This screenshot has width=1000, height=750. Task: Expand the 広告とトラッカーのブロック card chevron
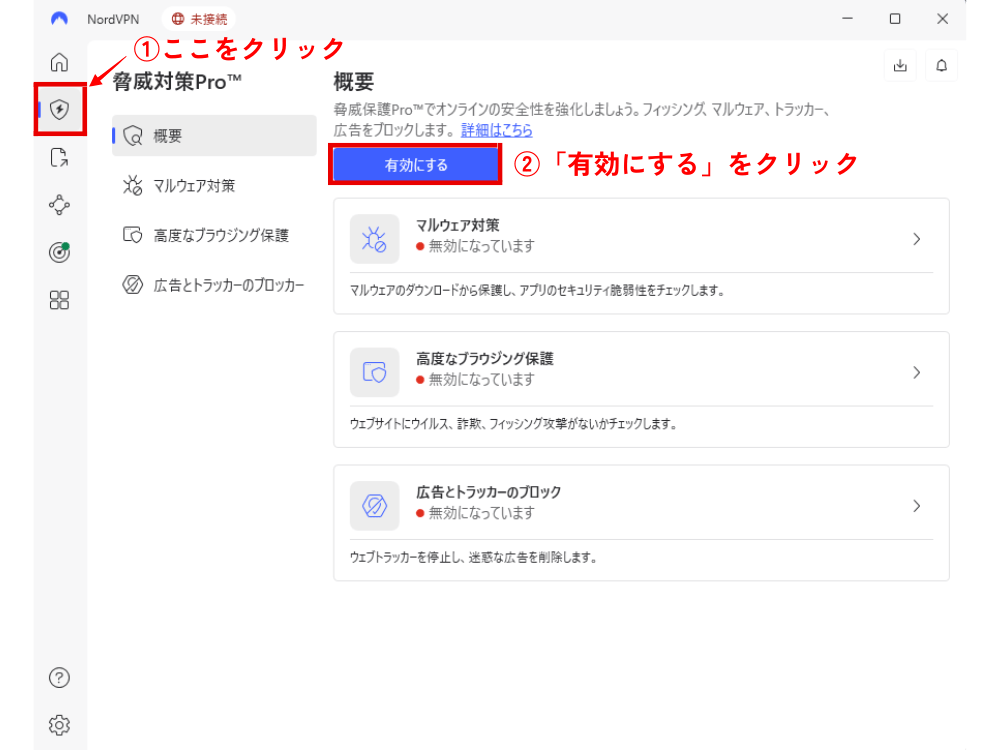click(x=916, y=506)
